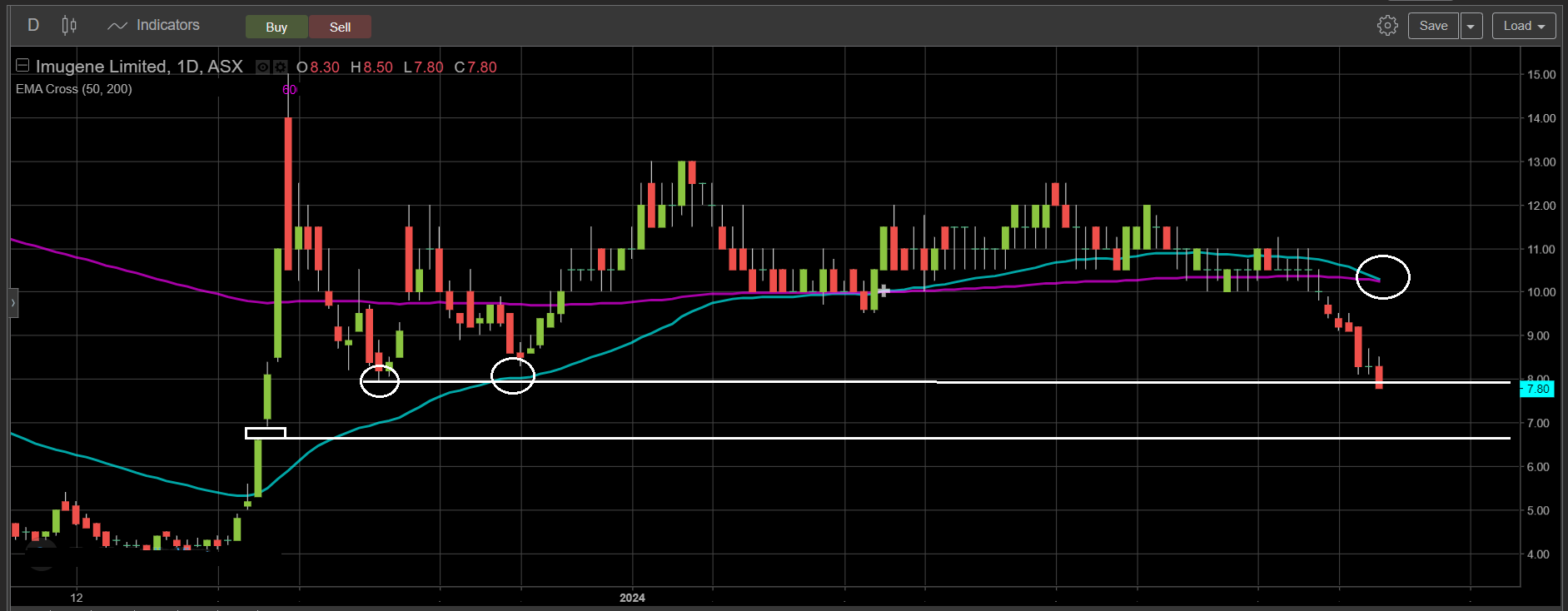Open the Indicators menu
This screenshot has width=1568, height=611.
click(154, 26)
